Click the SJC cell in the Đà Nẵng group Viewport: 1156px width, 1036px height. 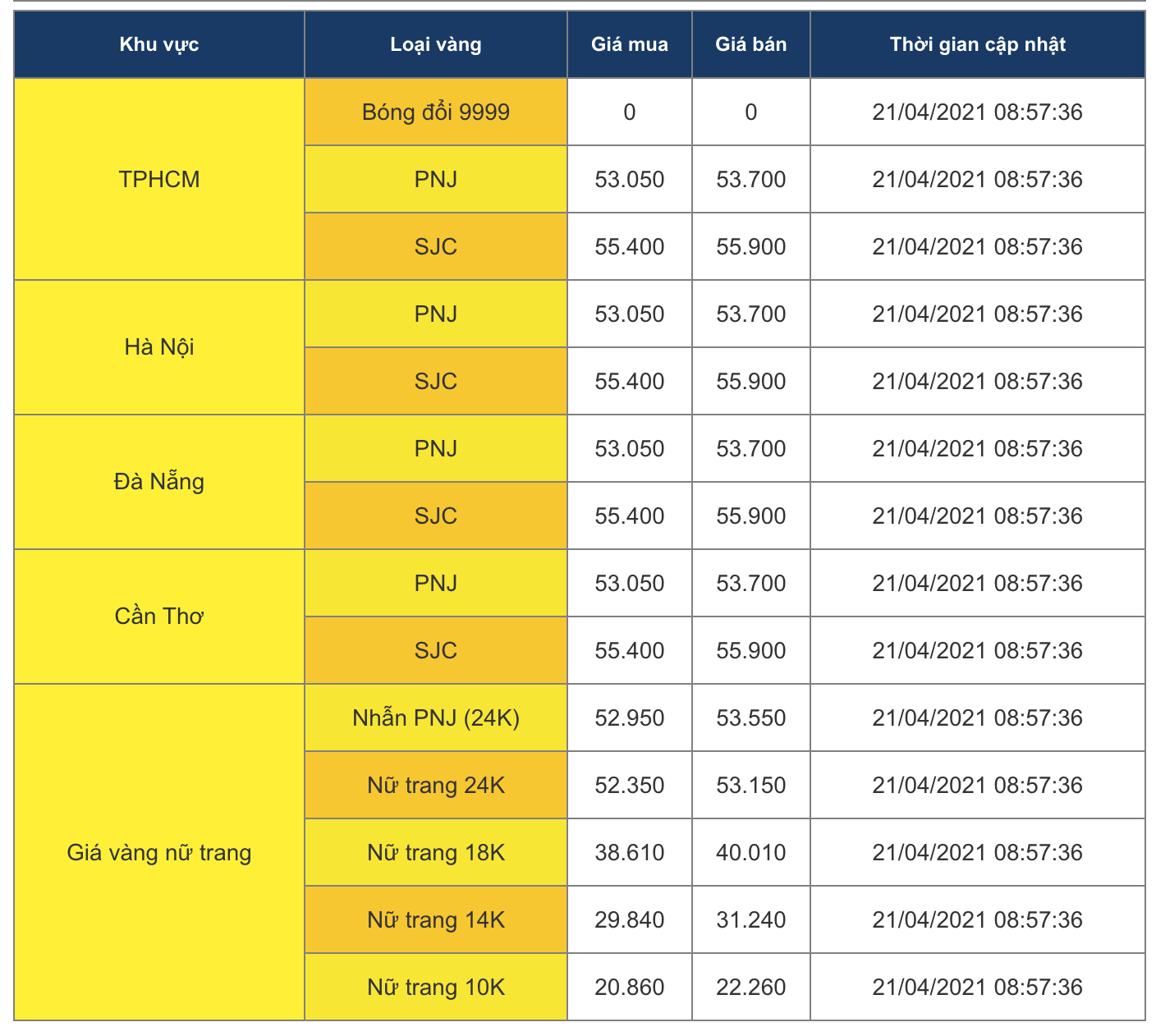436,516
